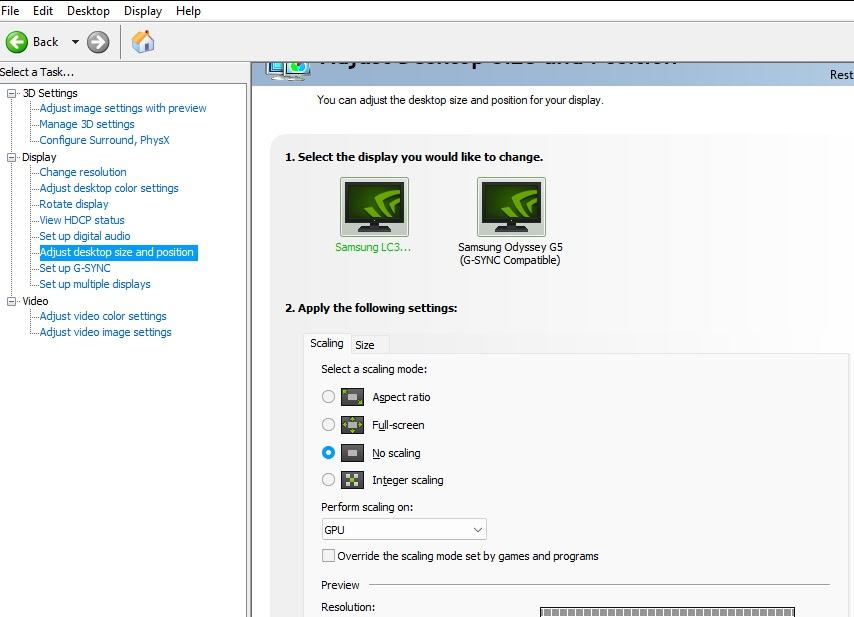Open Set up digital audio
854x617 pixels.
click(84, 236)
